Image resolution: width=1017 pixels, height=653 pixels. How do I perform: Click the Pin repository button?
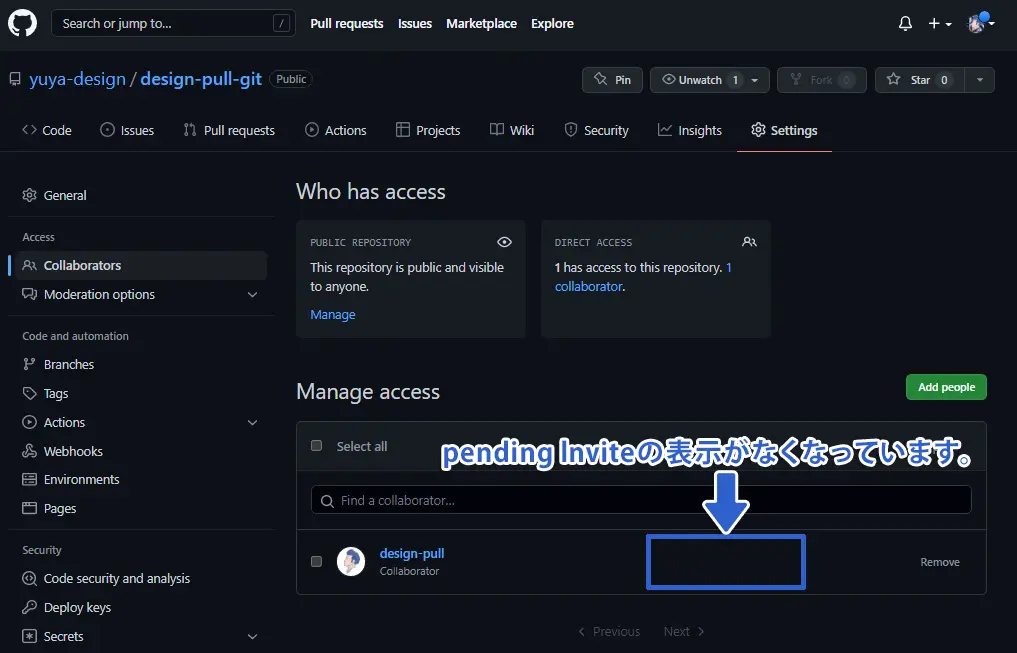pos(612,80)
